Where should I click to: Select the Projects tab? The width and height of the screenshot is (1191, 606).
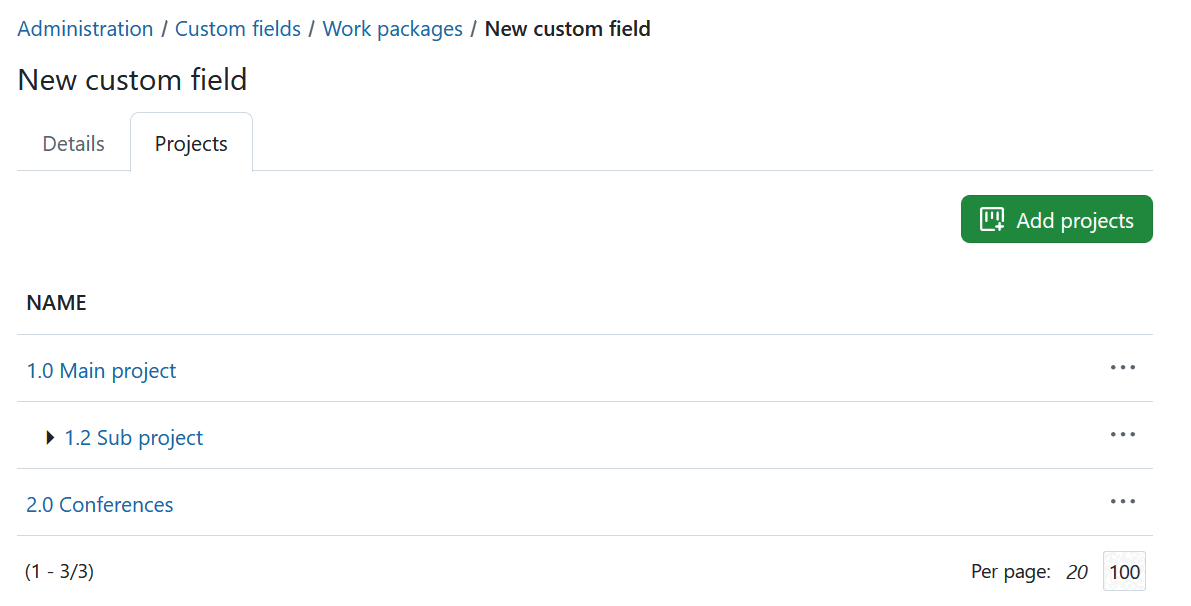(191, 143)
